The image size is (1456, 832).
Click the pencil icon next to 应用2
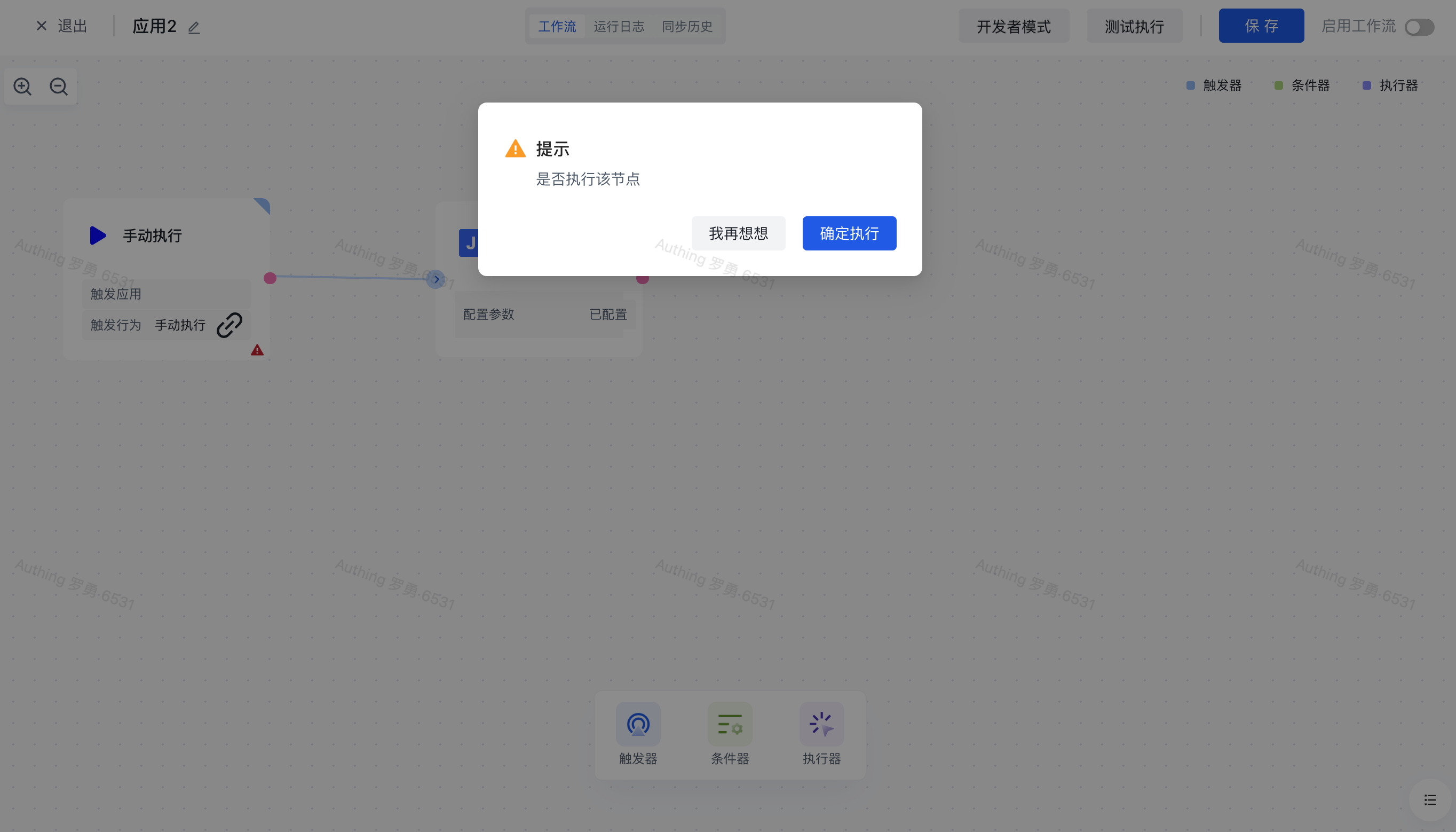click(x=194, y=27)
